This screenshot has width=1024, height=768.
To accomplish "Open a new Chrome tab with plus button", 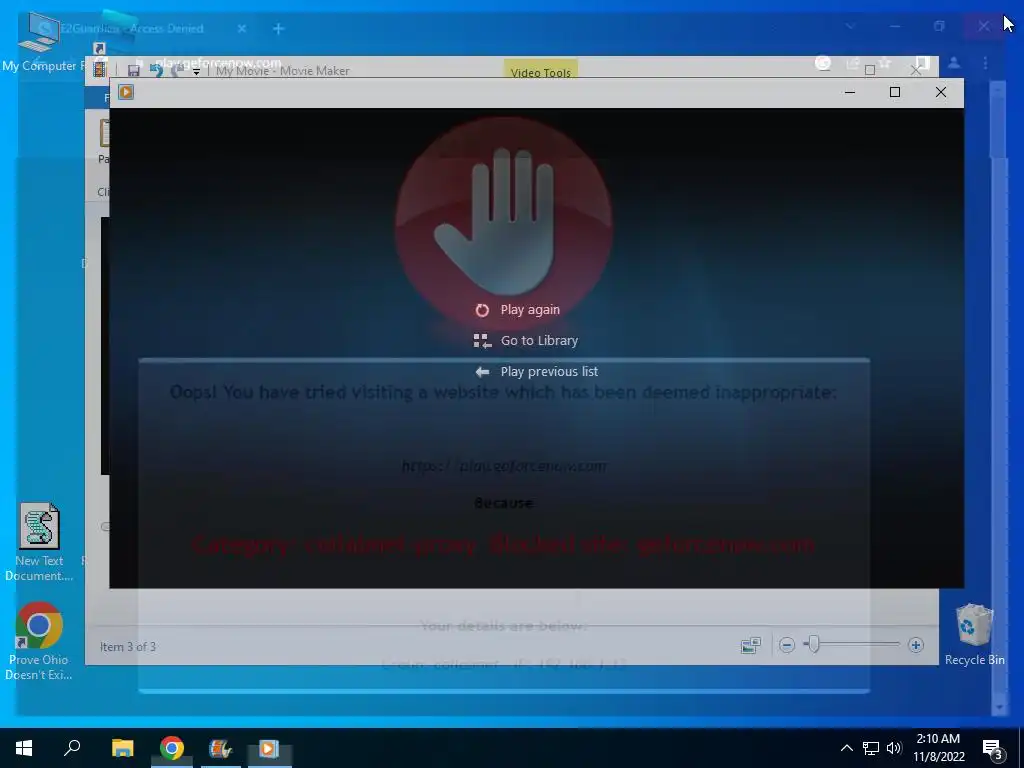I will [x=278, y=29].
